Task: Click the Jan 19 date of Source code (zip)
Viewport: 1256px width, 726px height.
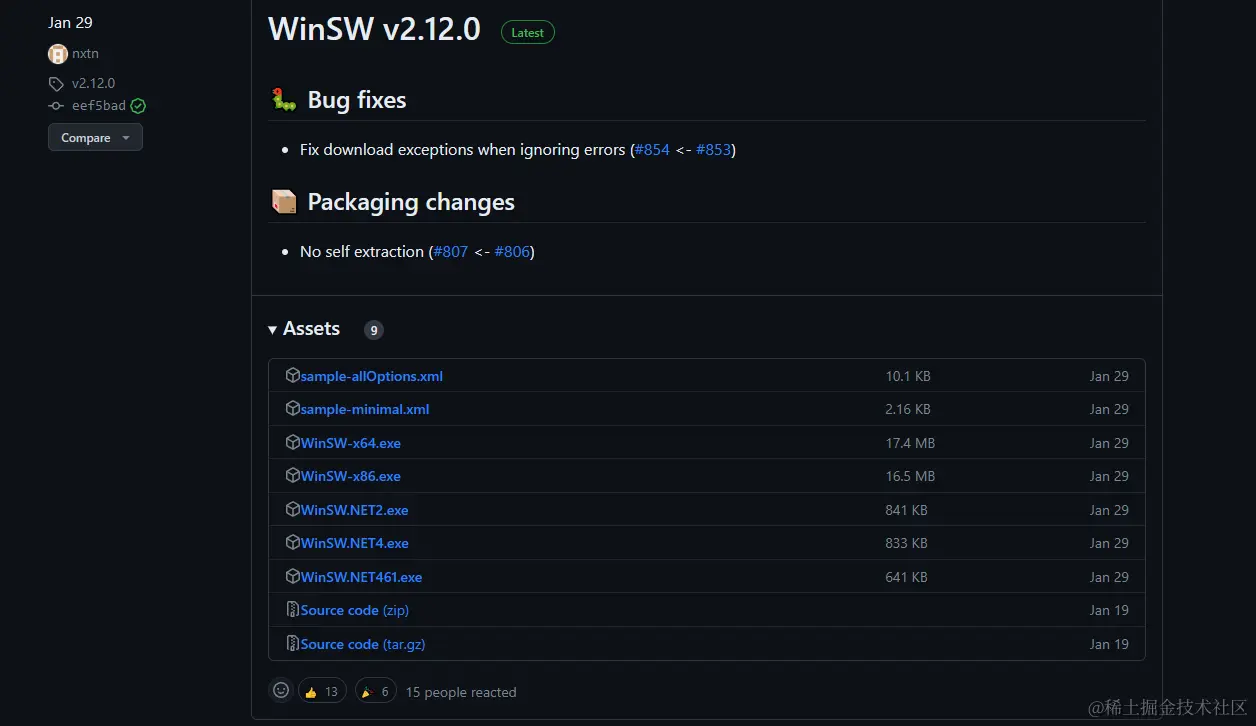Action: click(1109, 611)
